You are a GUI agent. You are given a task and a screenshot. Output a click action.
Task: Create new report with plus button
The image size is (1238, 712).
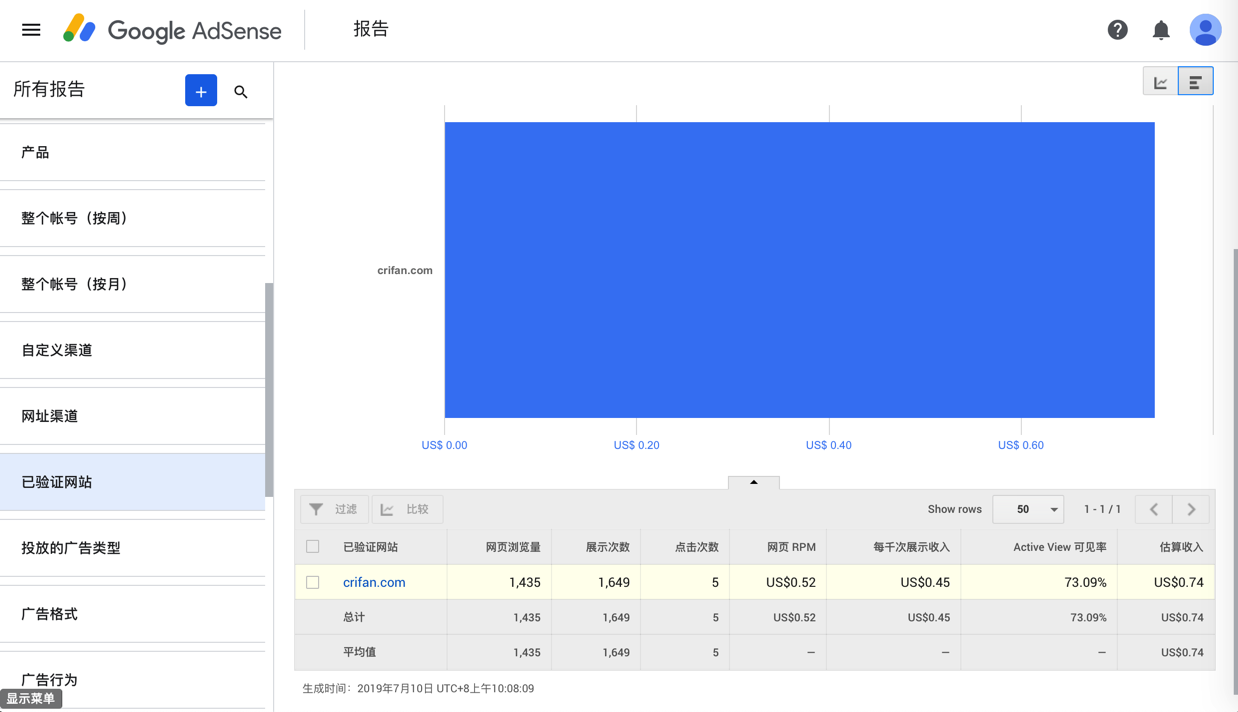(201, 91)
